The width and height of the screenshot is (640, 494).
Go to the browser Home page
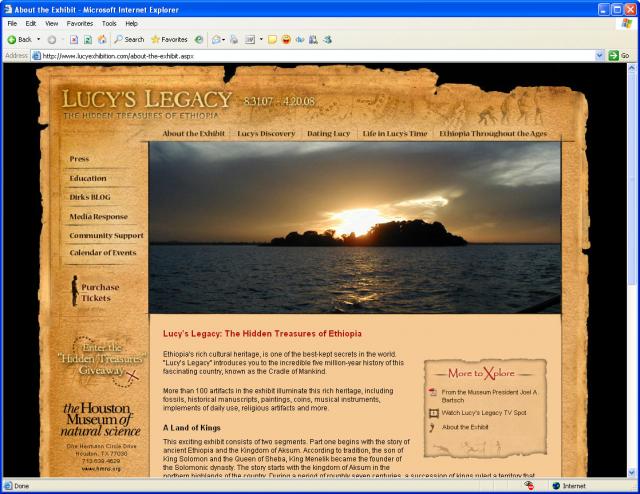[x=102, y=39]
